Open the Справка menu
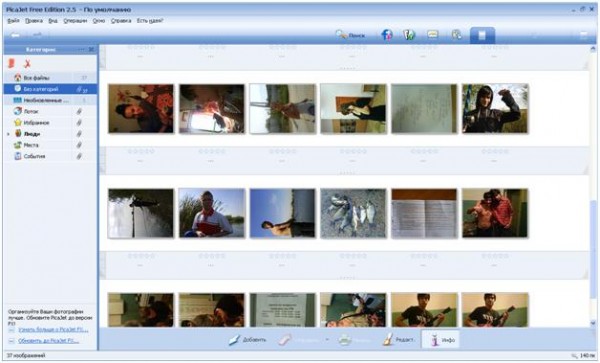600x363 pixels. tap(121, 21)
